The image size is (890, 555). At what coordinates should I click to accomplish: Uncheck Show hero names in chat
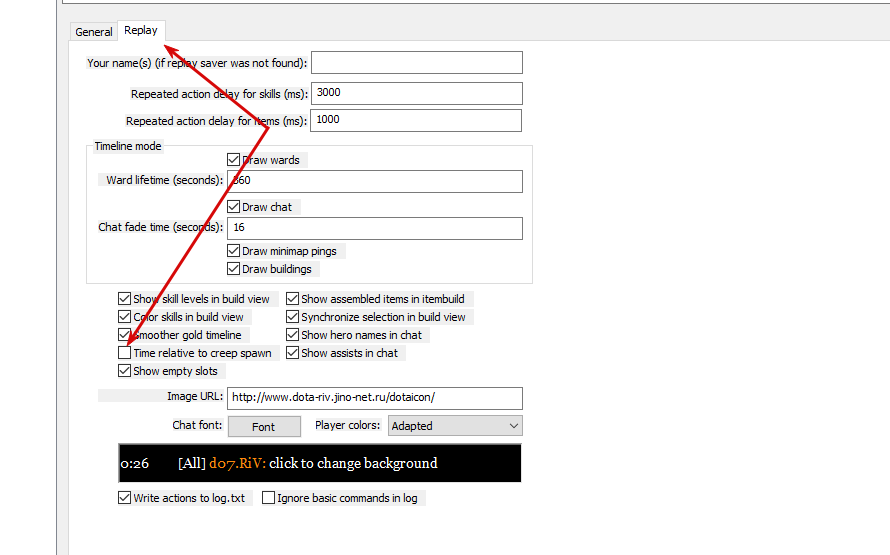point(292,335)
